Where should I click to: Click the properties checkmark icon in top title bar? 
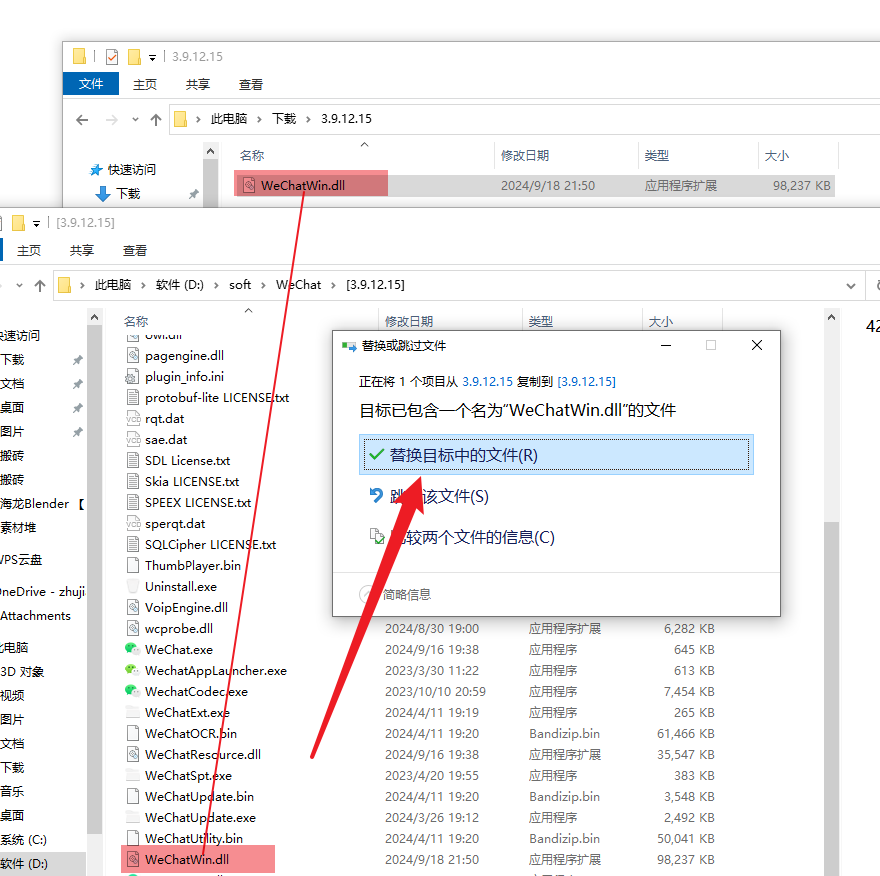click(x=112, y=56)
